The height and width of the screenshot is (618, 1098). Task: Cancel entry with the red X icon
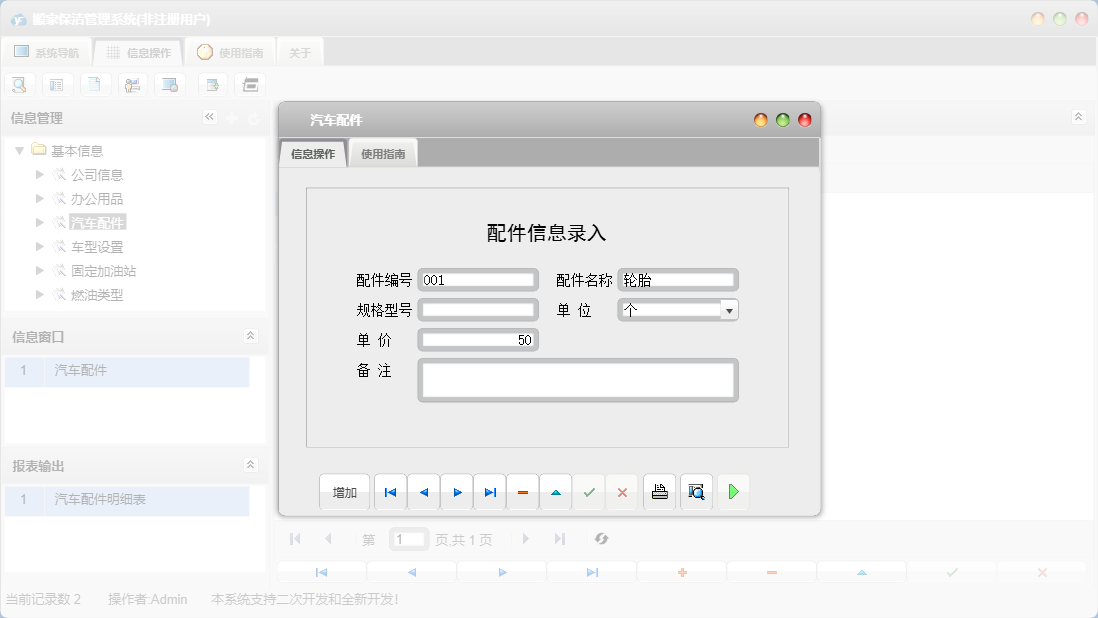point(622,491)
